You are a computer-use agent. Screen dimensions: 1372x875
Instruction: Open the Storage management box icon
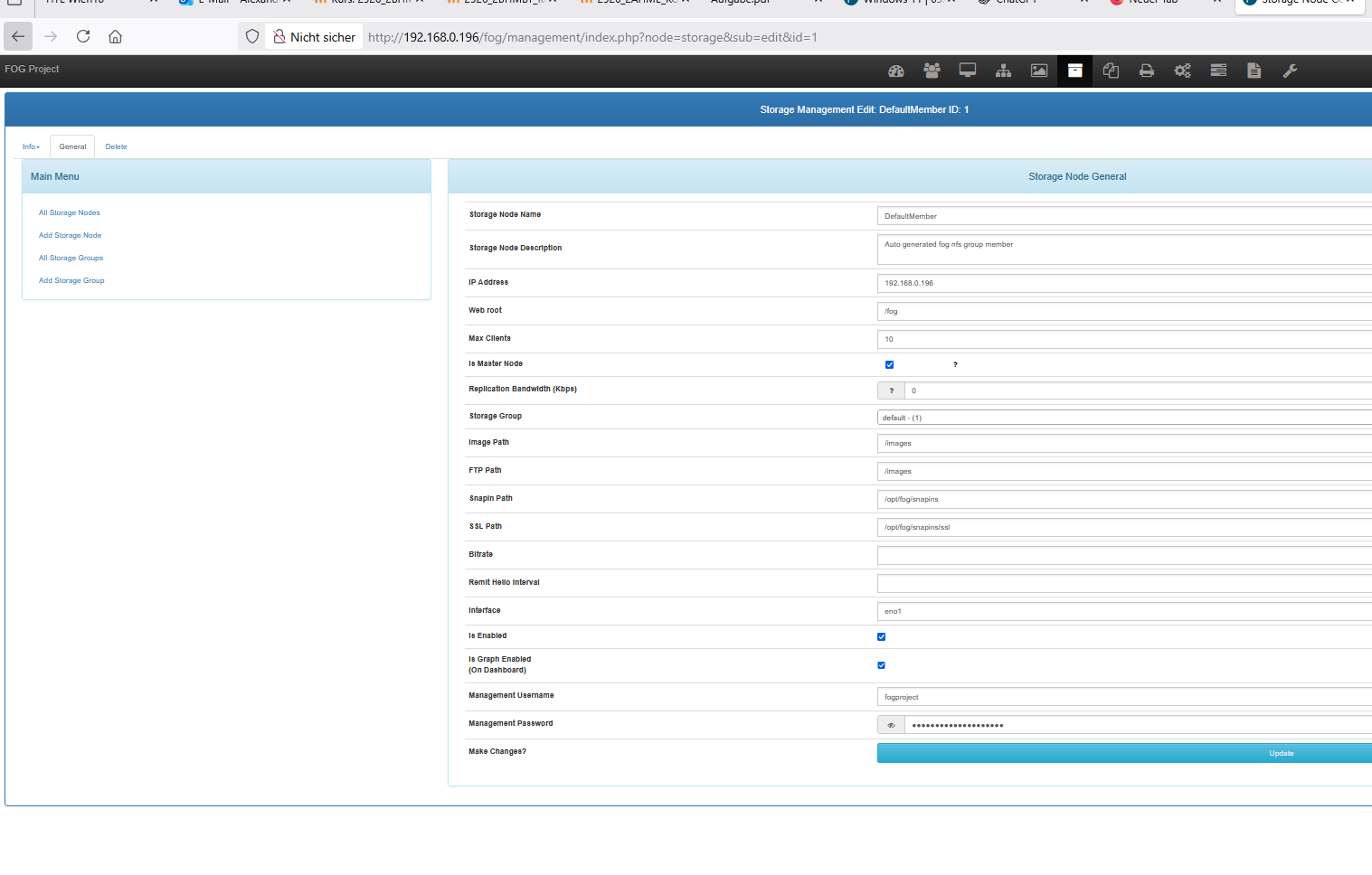coord(1074,71)
